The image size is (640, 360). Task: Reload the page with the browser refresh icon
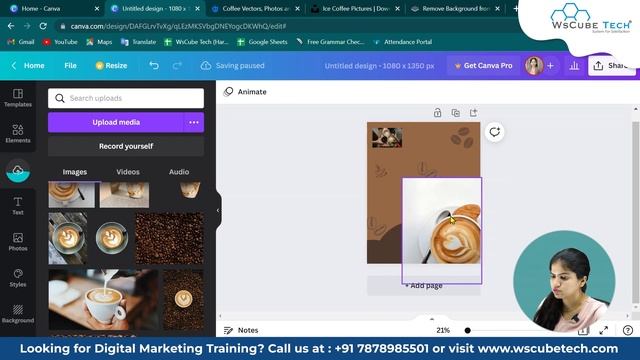43,26
